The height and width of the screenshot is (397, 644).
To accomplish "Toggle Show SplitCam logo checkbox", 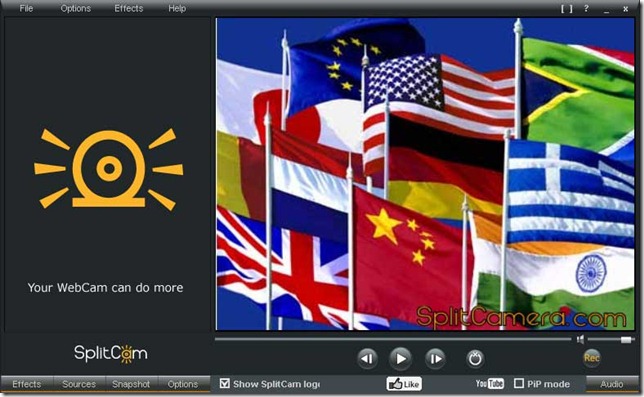I will coord(224,383).
